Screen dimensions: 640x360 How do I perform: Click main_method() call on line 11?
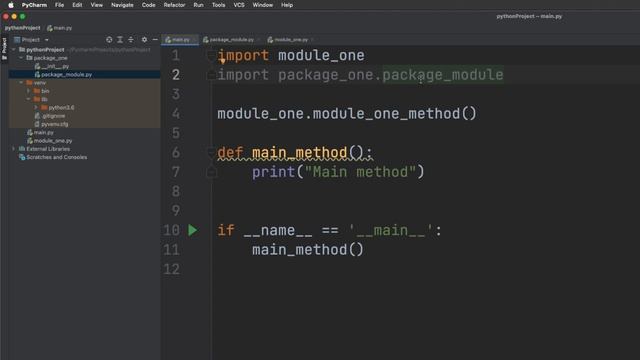tap(308, 250)
